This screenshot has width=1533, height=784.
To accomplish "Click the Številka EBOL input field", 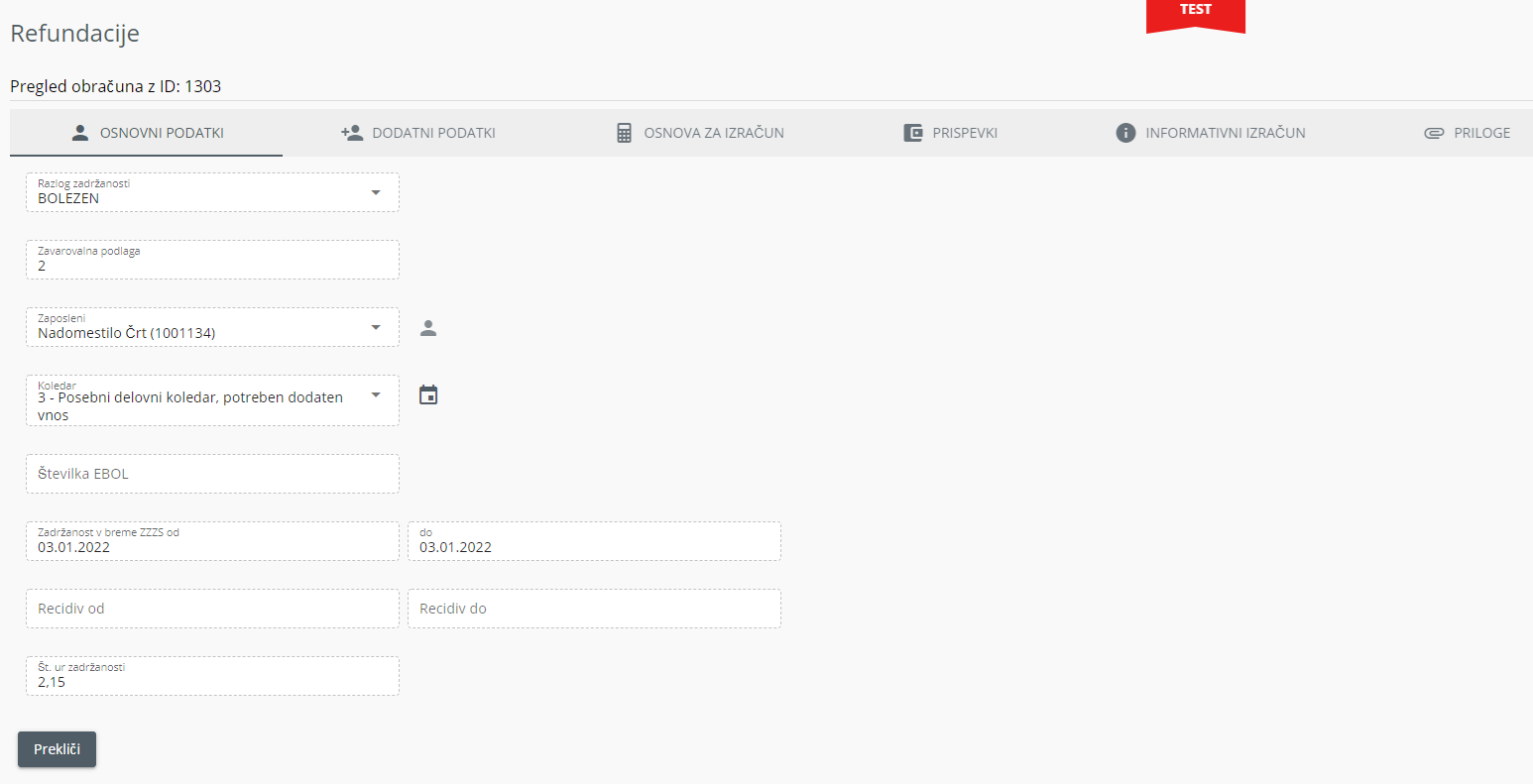I will pos(212,474).
